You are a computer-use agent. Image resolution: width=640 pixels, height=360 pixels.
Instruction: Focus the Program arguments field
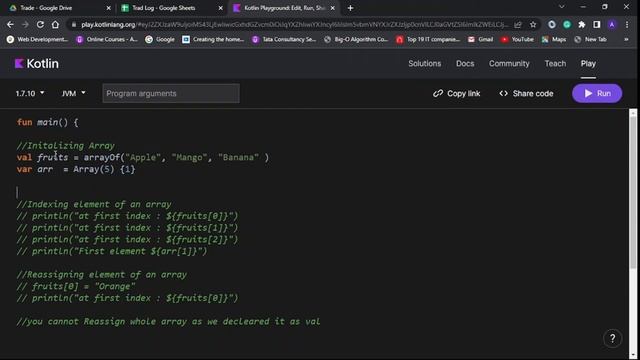pos(171,93)
